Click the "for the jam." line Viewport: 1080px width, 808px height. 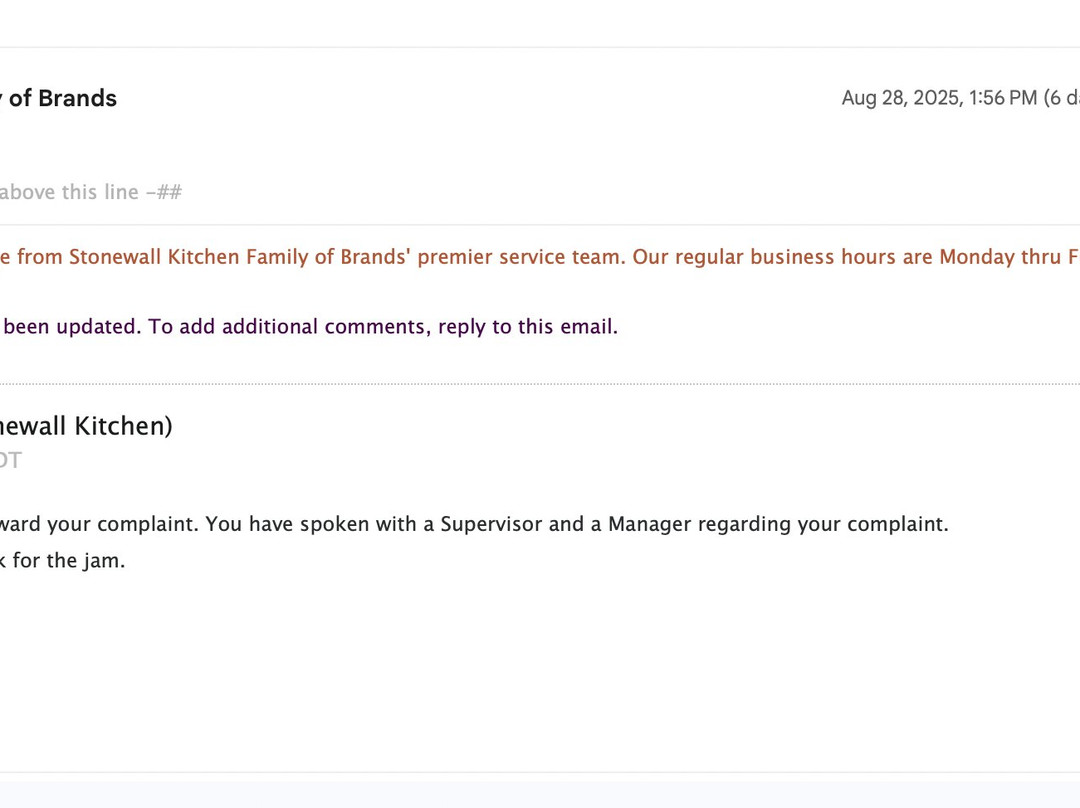click(x=68, y=561)
